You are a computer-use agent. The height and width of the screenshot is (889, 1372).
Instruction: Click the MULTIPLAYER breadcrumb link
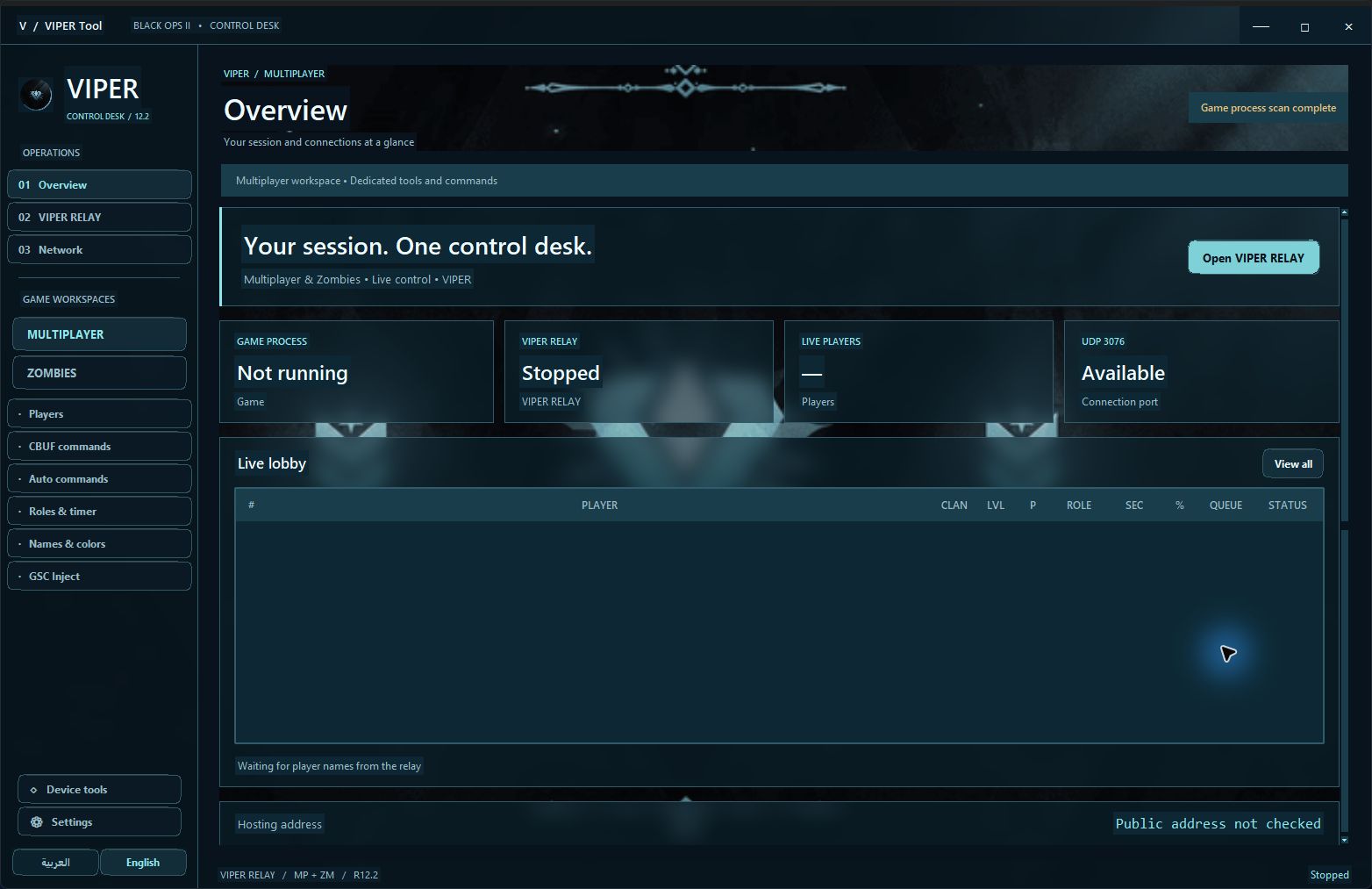(294, 74)
